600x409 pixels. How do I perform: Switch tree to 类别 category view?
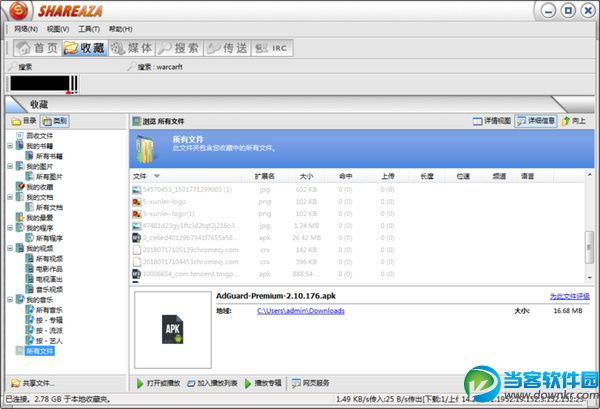click(x=55, y=121)
